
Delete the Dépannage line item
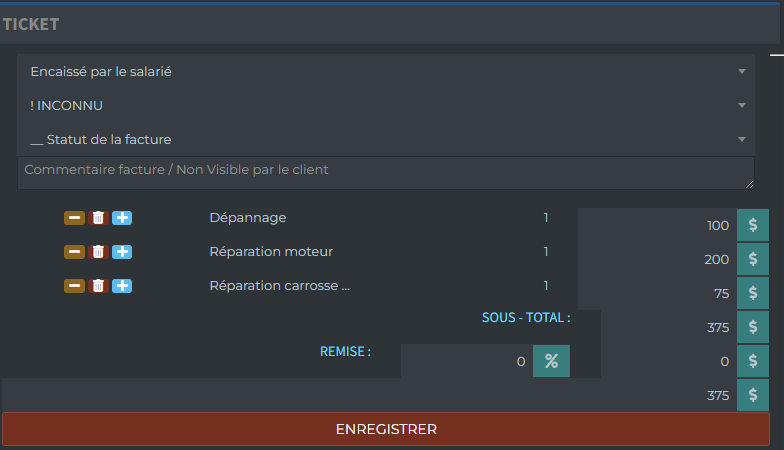point(98,218)
